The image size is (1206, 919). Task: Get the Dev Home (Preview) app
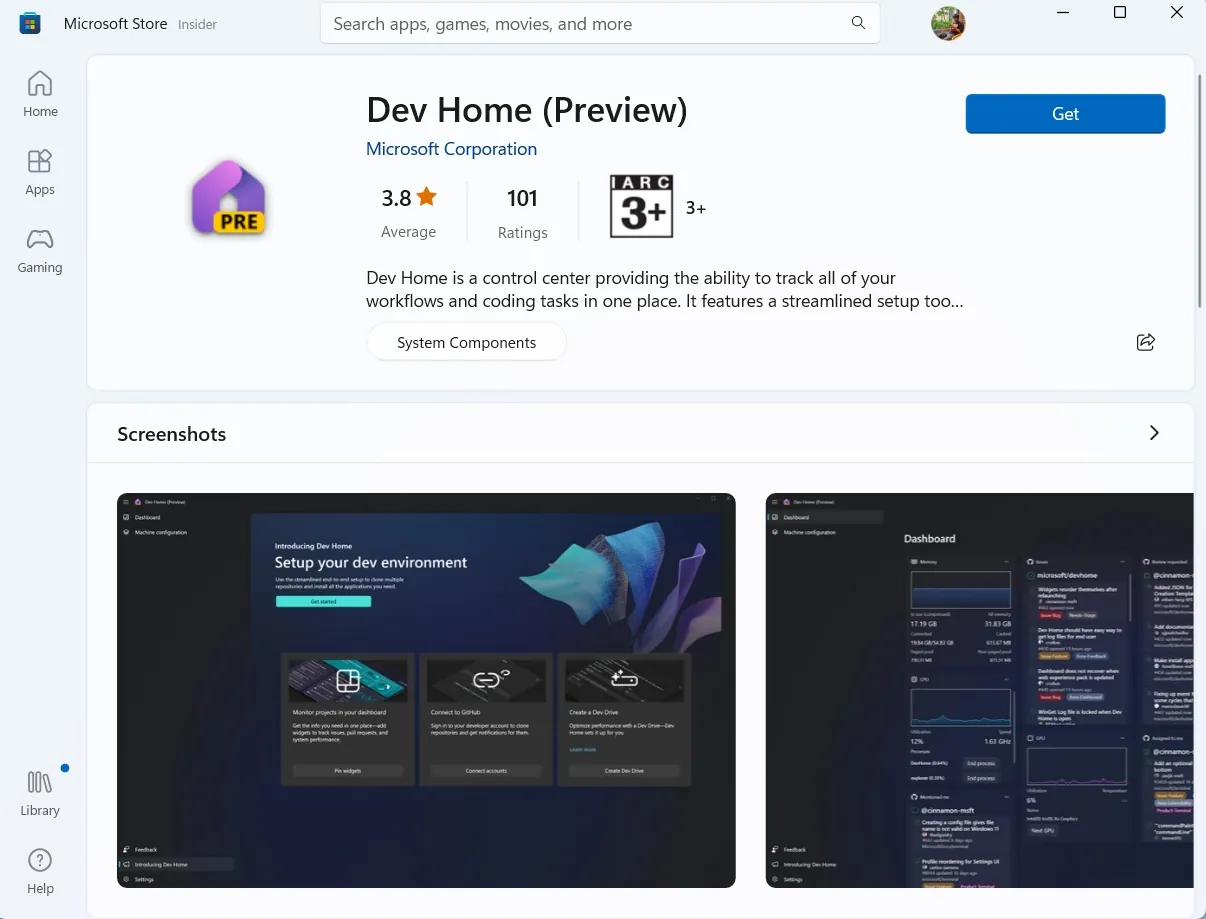point(1065,114)
